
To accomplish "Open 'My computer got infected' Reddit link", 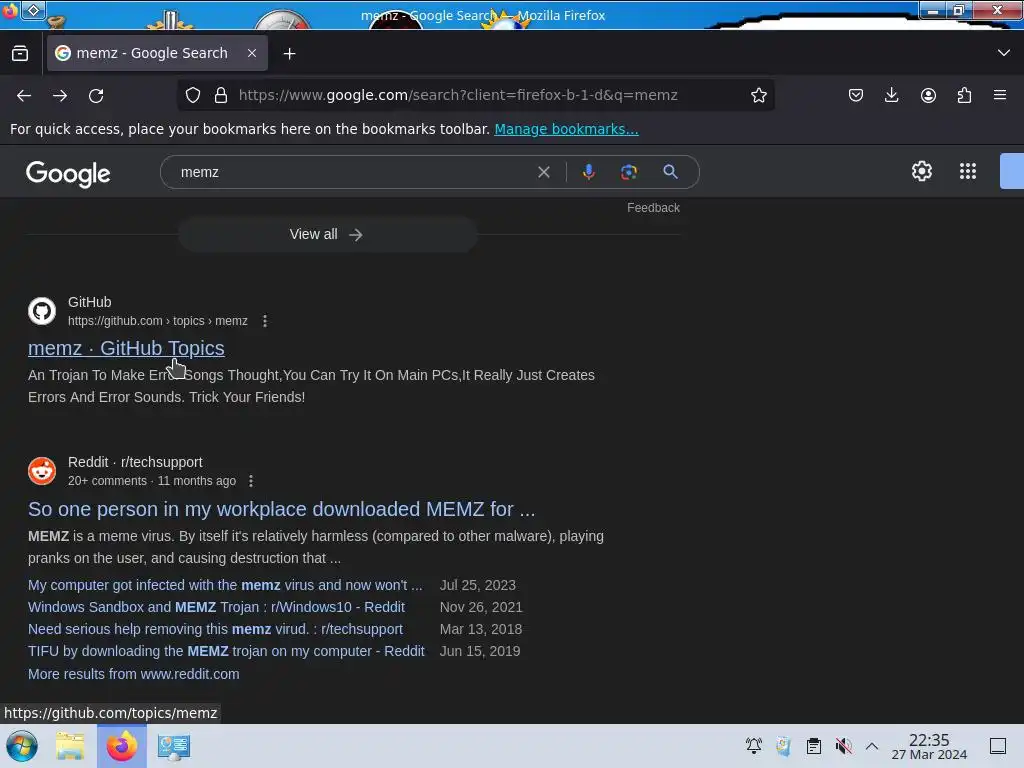I will tap(225, 585).
